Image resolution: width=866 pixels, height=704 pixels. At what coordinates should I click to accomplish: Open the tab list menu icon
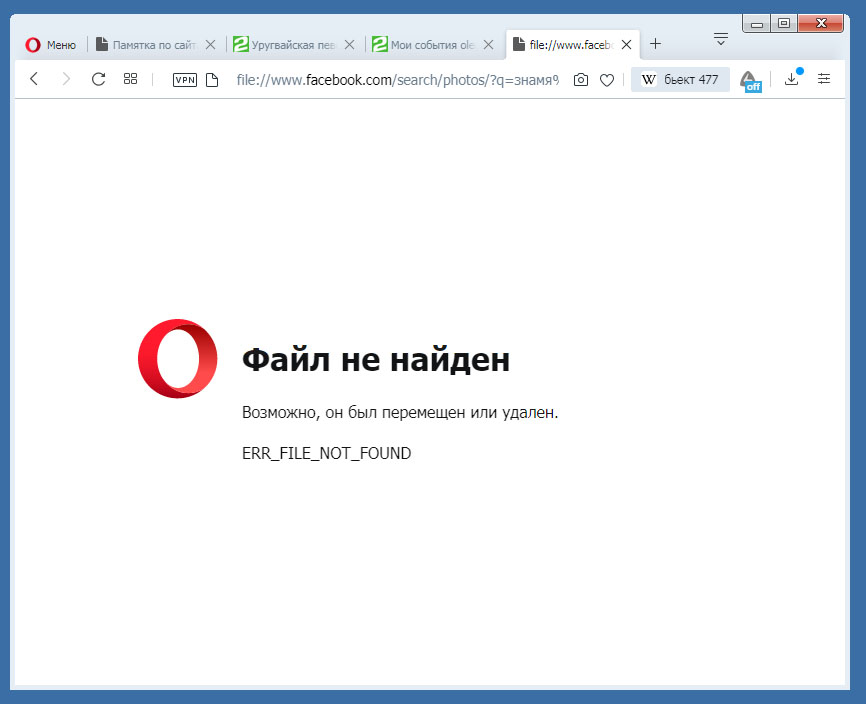pyautogui.click(x=721, y=39)
